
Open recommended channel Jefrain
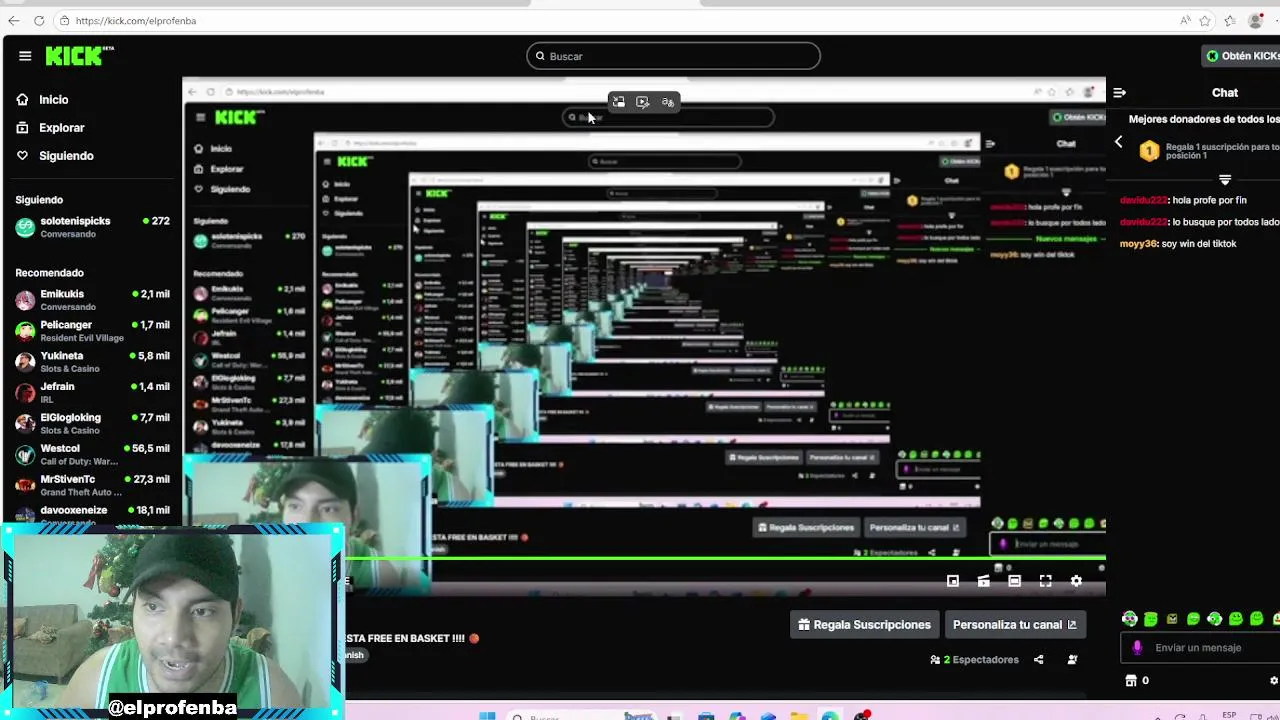click(x=92, y=392)
